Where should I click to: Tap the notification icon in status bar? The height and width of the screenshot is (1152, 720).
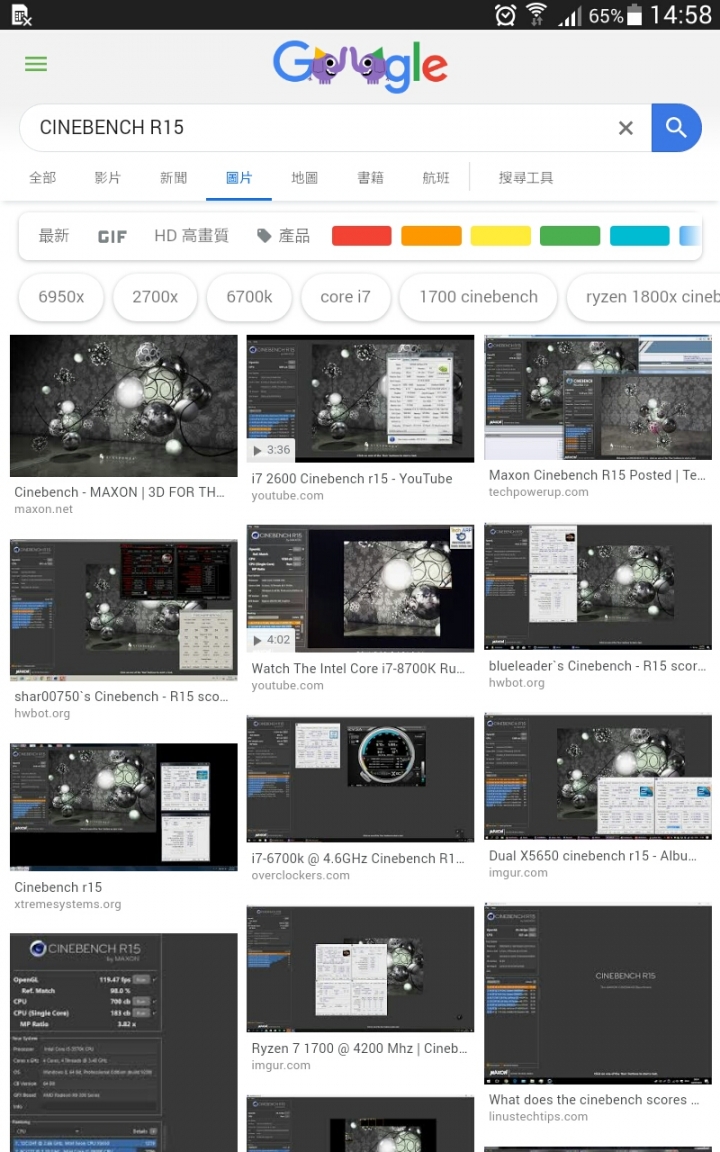21,15
